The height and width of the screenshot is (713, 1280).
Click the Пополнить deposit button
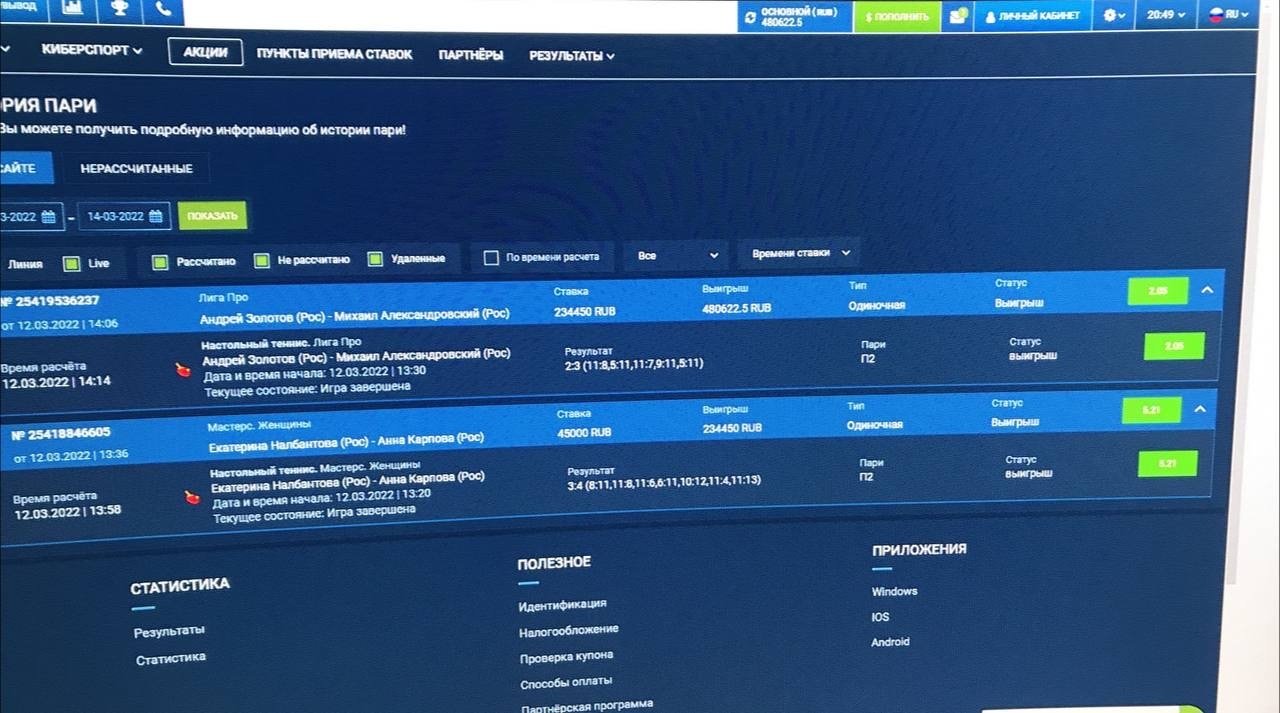897,17
